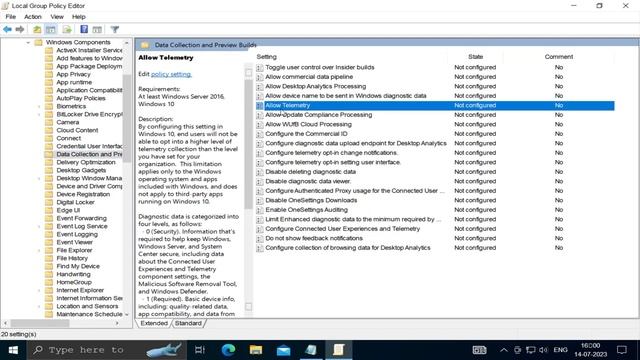Click the description pane scroll up arrow

click(248, 73)
